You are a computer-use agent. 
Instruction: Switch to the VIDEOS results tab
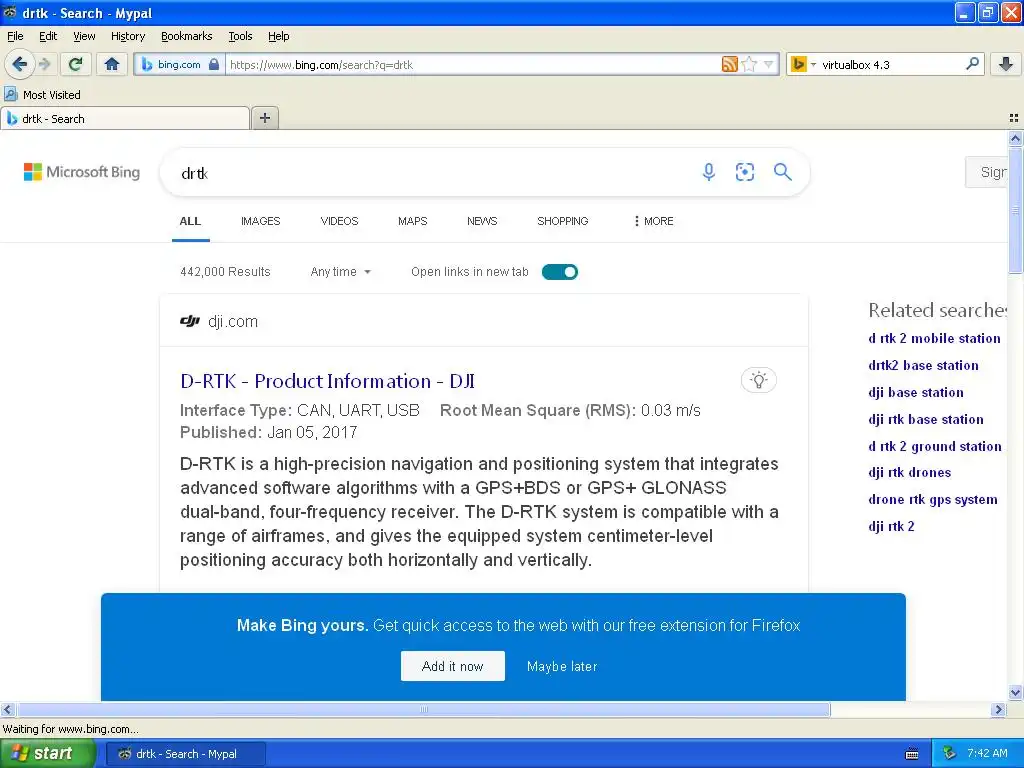pos(340,221)
